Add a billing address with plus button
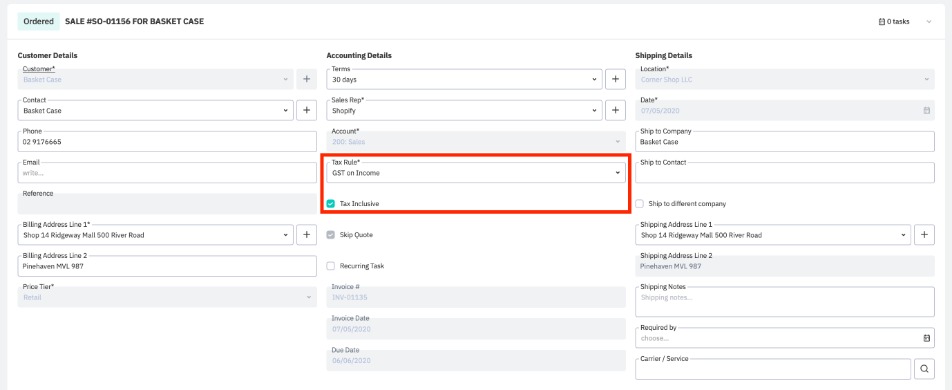Image resolution: width=952 pixels, height=390 pixels. click(306, 234)
